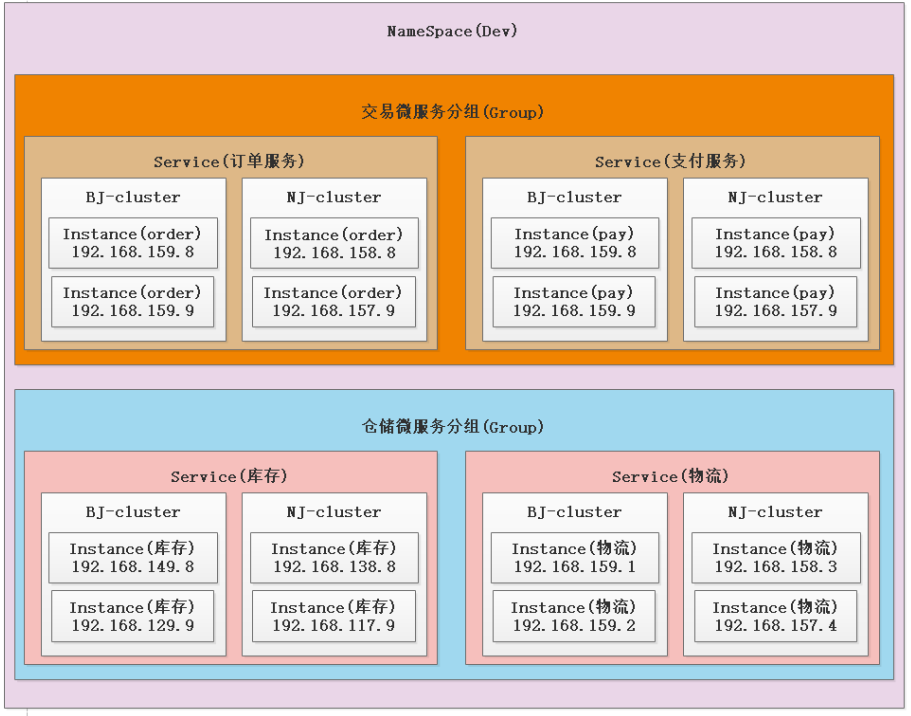Click Instance(库存) 192.168.117.9 box
This screenshot has height=716, width=911.
pyautogui.click(x=333, y=617)
